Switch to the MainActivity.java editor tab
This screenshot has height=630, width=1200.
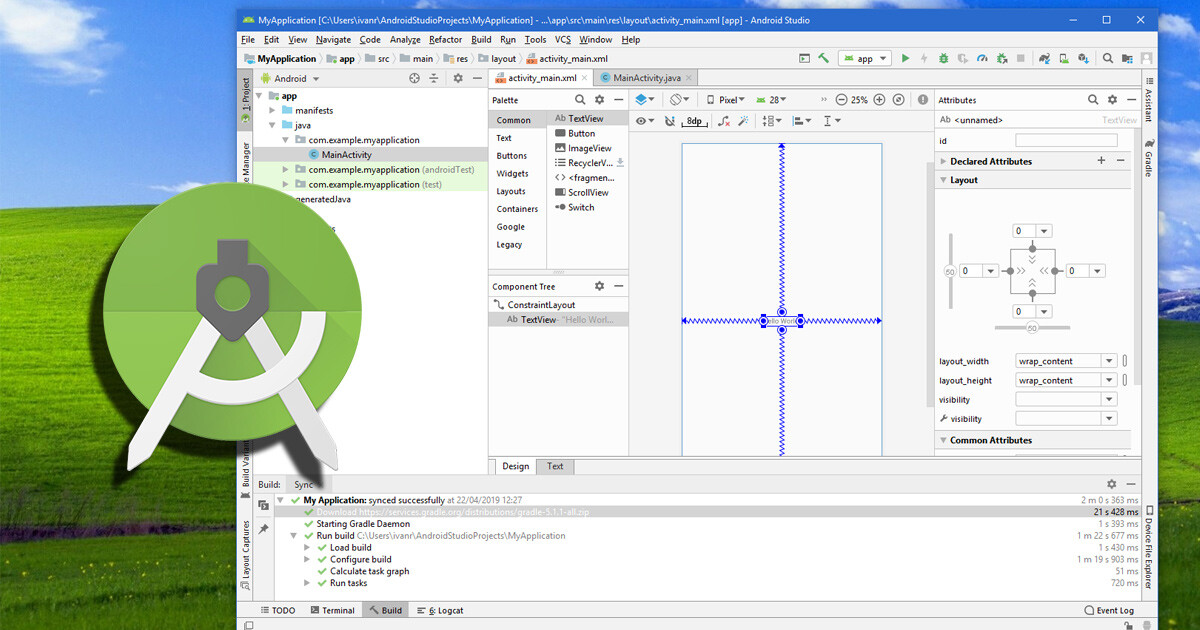(647, 78)
